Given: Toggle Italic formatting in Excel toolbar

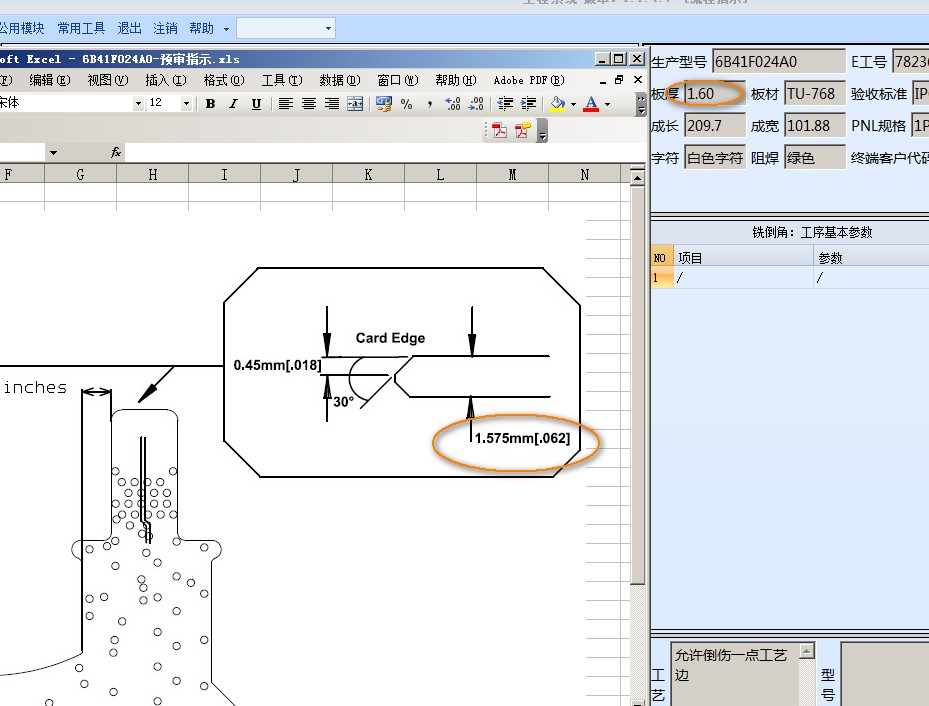Looking at the screenshot, I should pos(233,104).
